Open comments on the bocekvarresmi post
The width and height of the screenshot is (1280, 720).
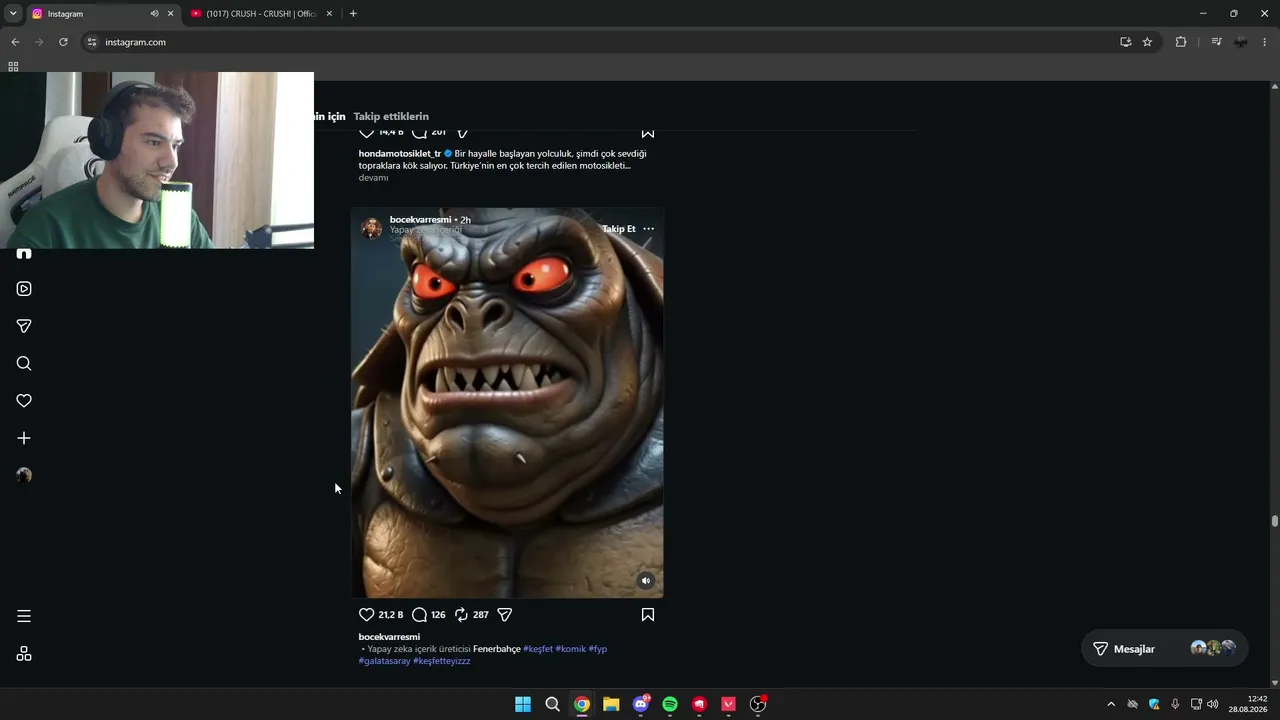[x=420, y=615]
